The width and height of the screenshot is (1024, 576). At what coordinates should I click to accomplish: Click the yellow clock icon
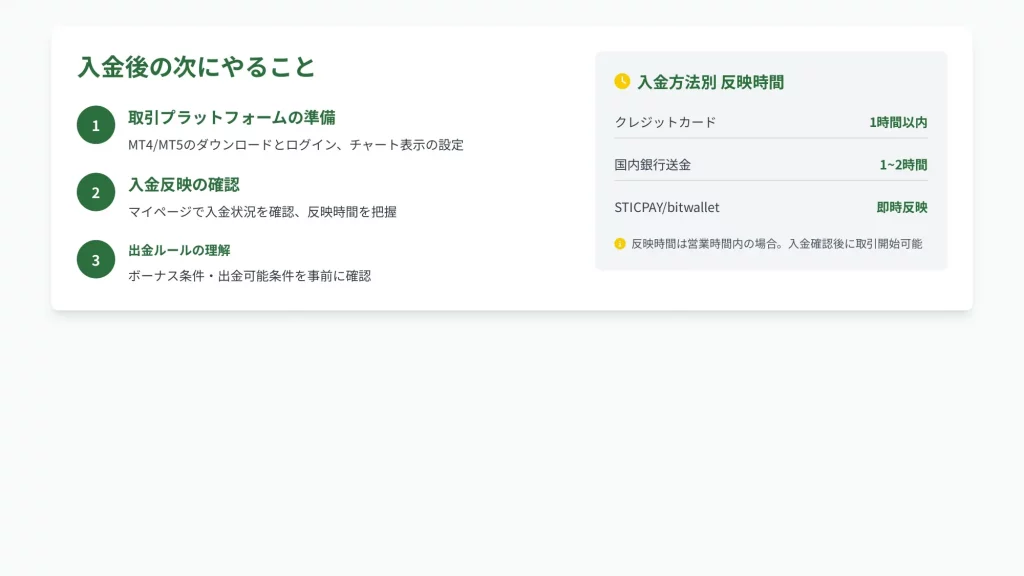point(622,81)
